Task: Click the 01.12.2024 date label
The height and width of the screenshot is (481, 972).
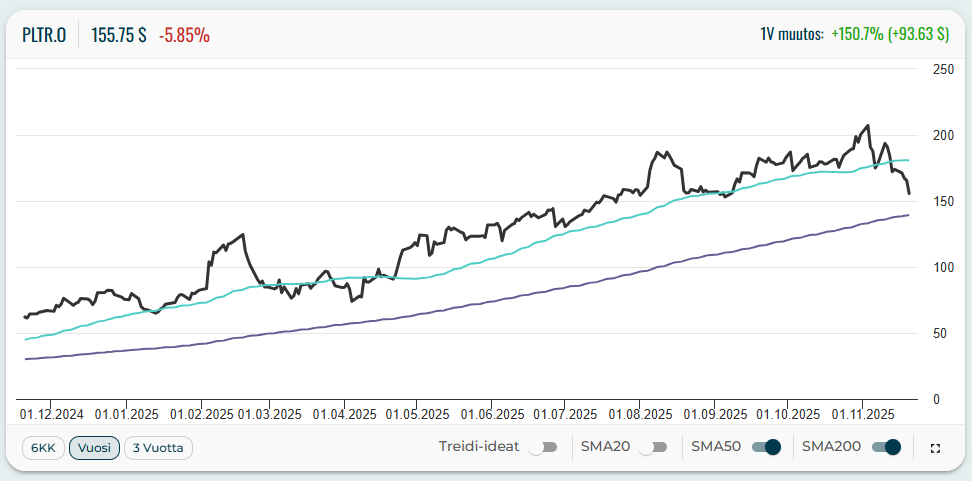Action: click(51, 413)
